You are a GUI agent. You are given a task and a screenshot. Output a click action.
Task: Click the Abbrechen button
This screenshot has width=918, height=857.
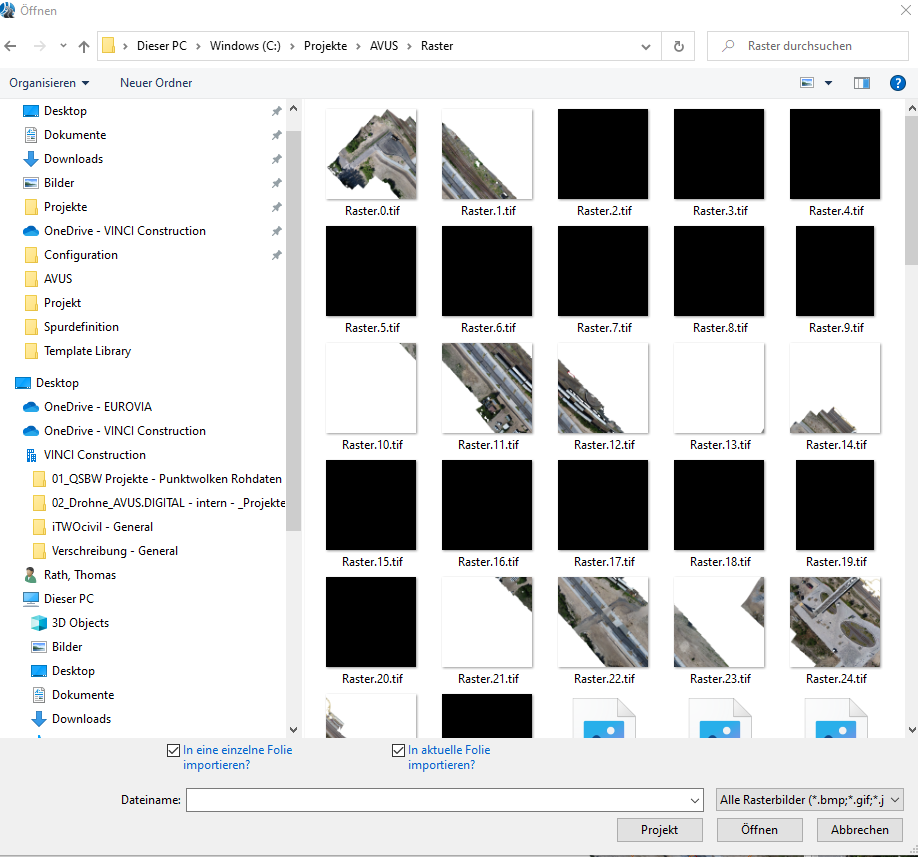(x=859, y=830)
